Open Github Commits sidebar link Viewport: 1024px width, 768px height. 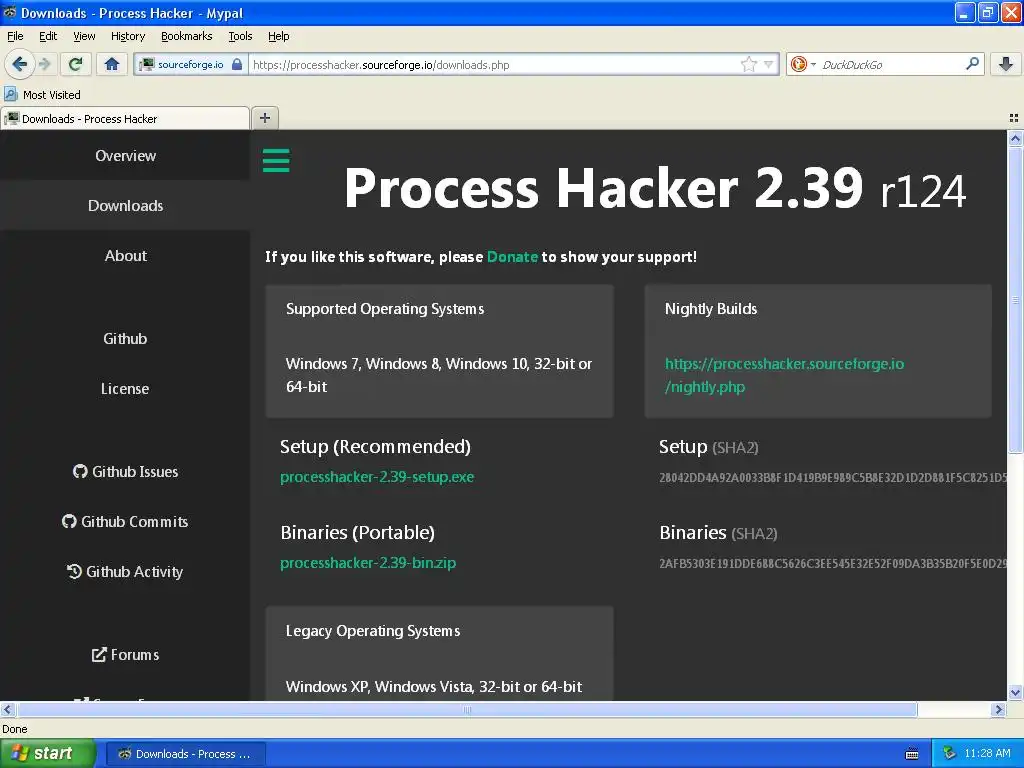(125, 521)
